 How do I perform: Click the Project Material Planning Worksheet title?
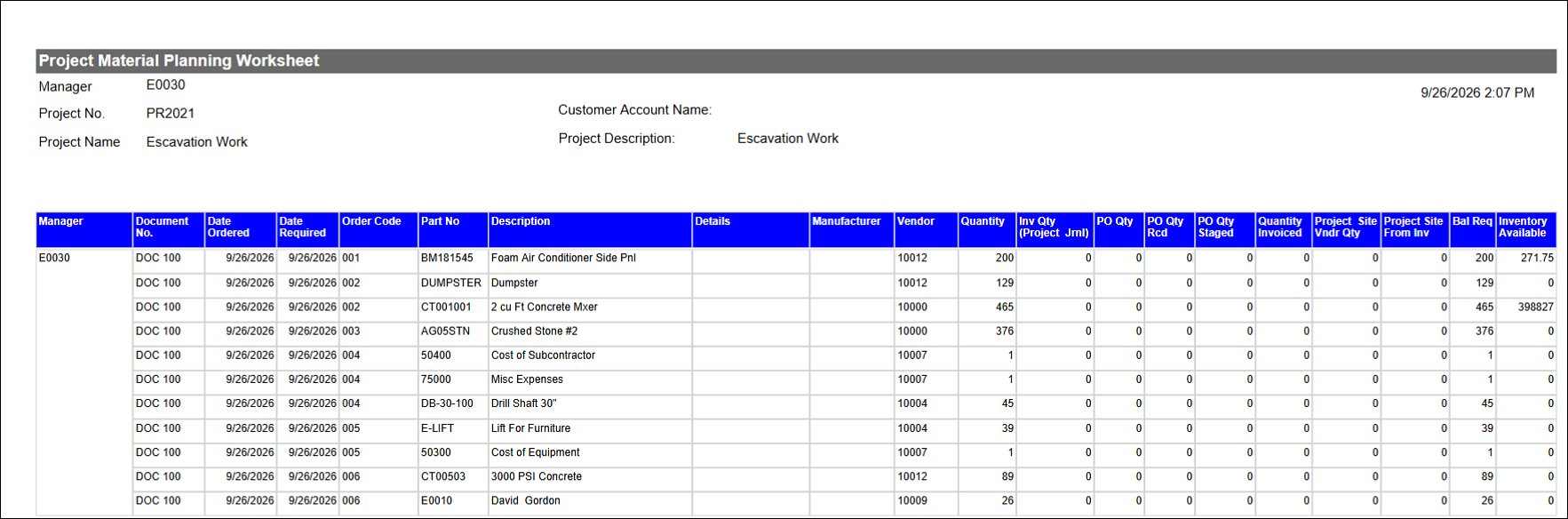point(179,60)
